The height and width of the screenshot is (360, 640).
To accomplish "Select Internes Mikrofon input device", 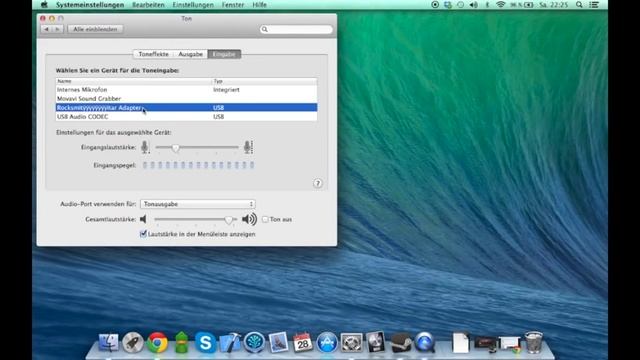I will (186, 89).
